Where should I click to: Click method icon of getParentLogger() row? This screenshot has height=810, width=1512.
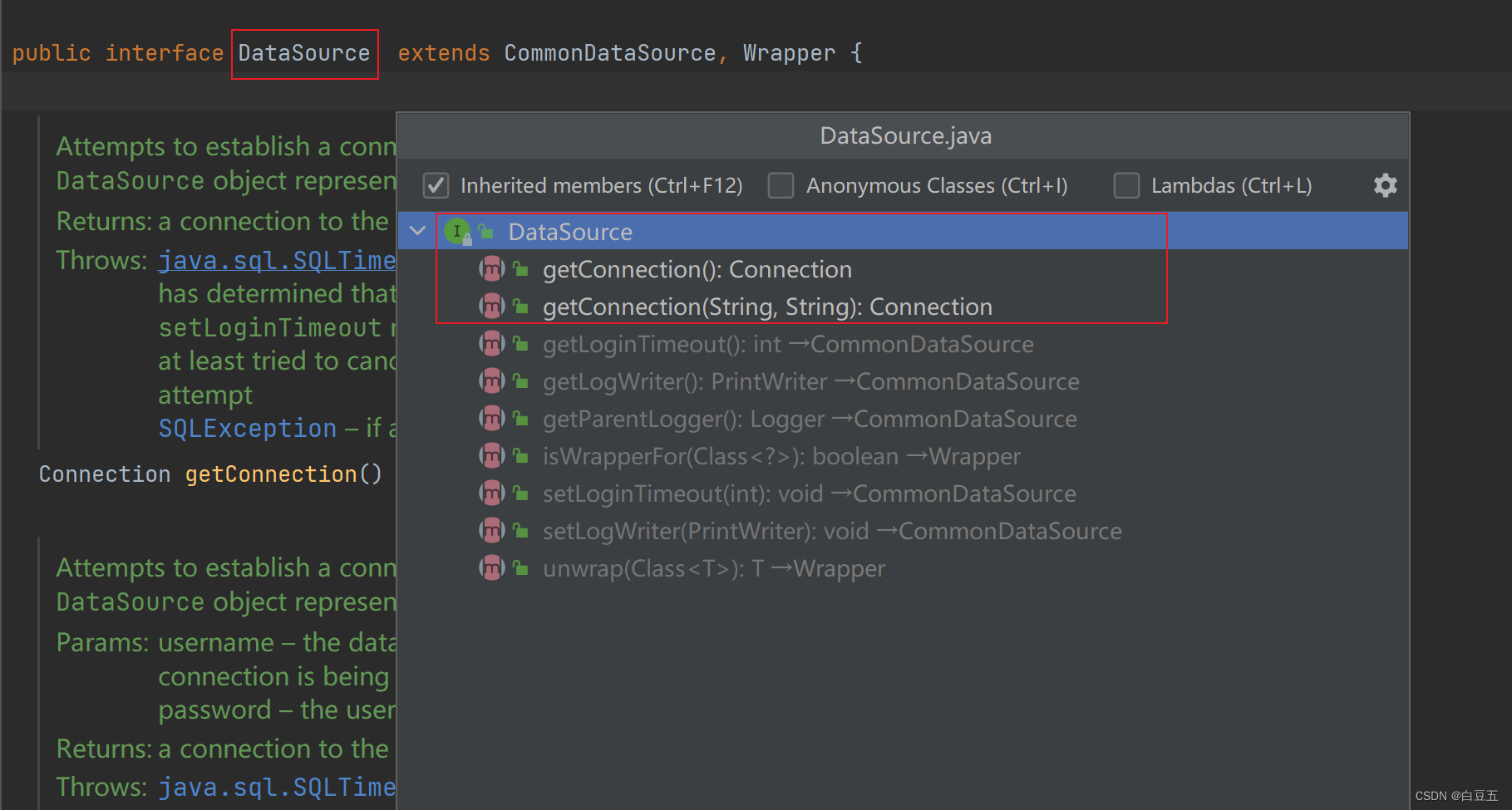(x=492, y=418)
